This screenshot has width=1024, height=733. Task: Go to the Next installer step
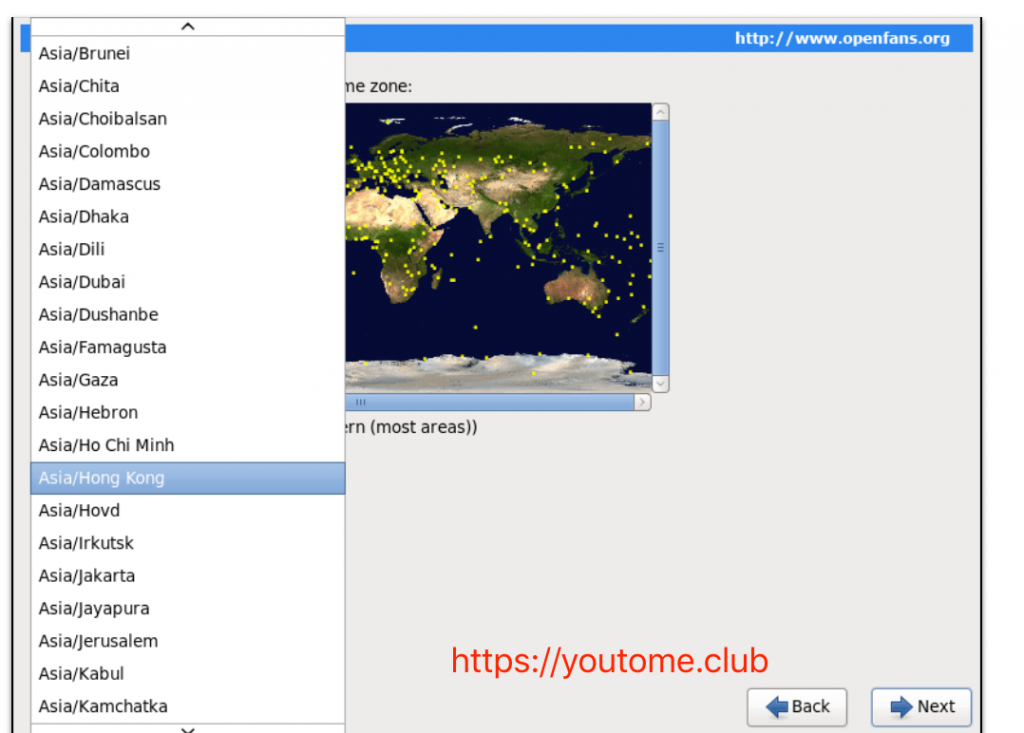[921, 707]
